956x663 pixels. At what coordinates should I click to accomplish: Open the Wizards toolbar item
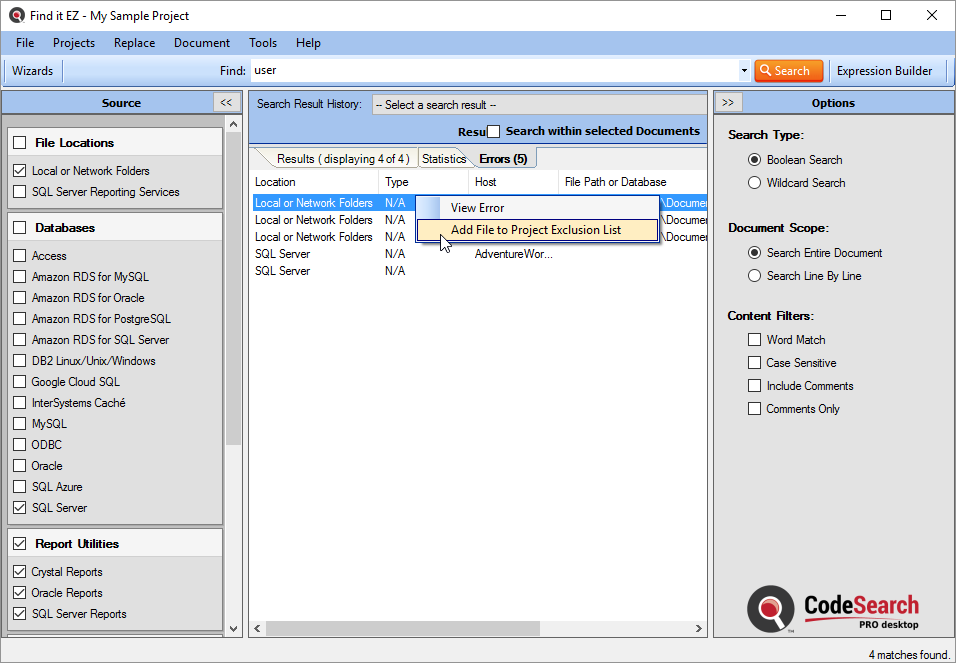pyautogui.click(x=33, y=71)
